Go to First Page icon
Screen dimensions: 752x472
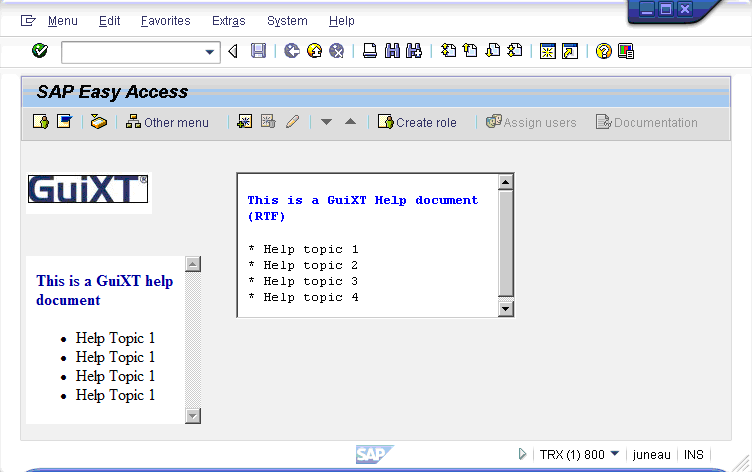click(x=448, y=50)
